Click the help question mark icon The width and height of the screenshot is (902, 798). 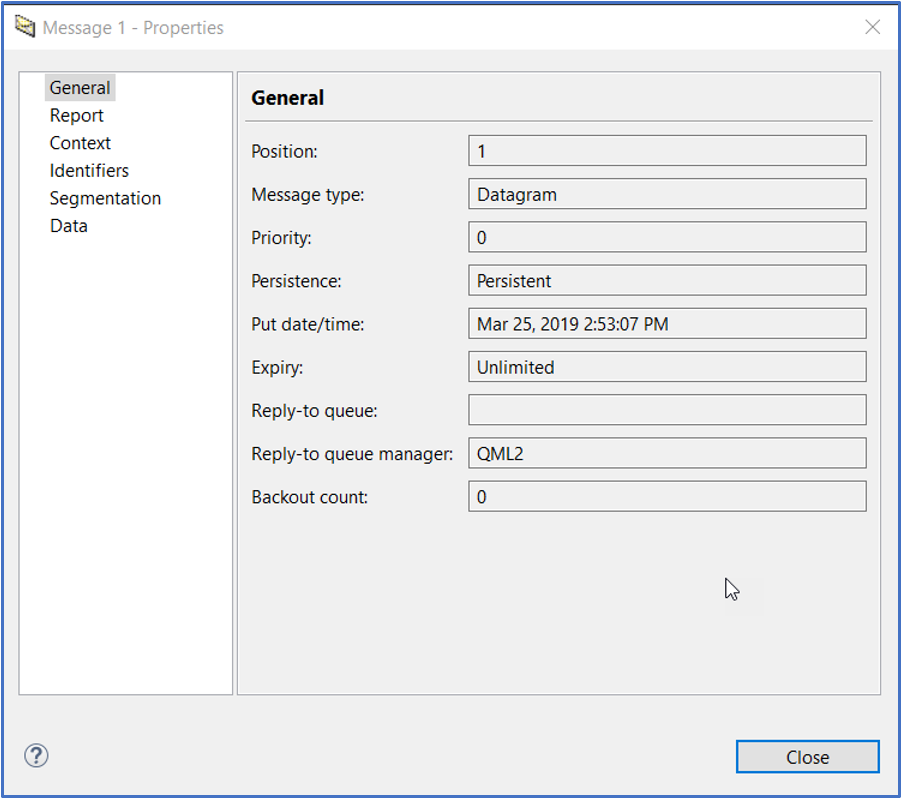point(36,756)
